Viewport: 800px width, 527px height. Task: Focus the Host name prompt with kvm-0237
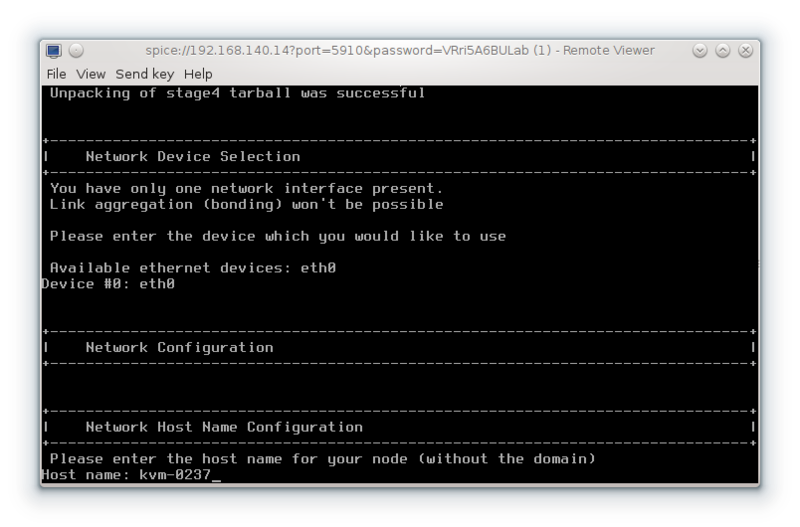click(x=130, y=475)
